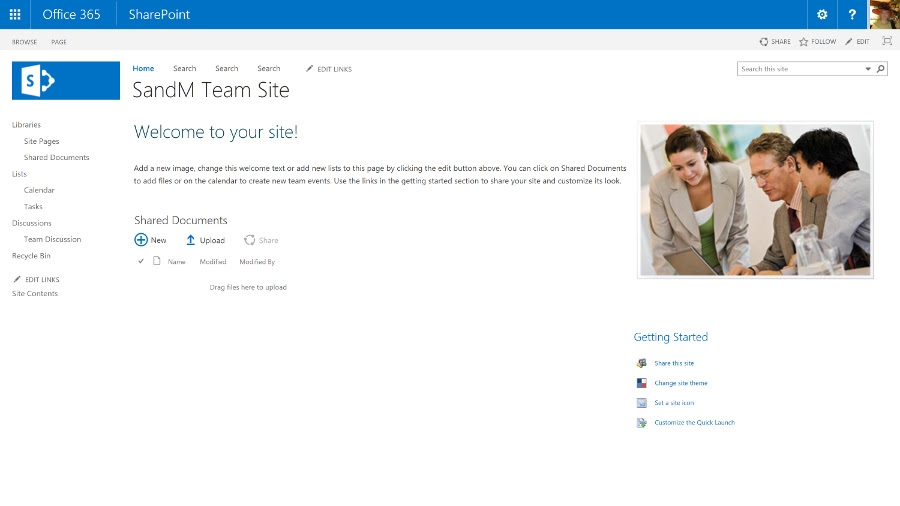
Task: Open Shared Documents in the sidebar
Action: (x=56, y=157)
